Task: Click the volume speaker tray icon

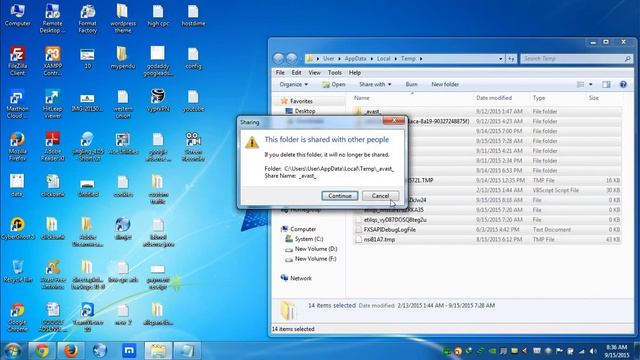Action: click(x=593, y=351)
